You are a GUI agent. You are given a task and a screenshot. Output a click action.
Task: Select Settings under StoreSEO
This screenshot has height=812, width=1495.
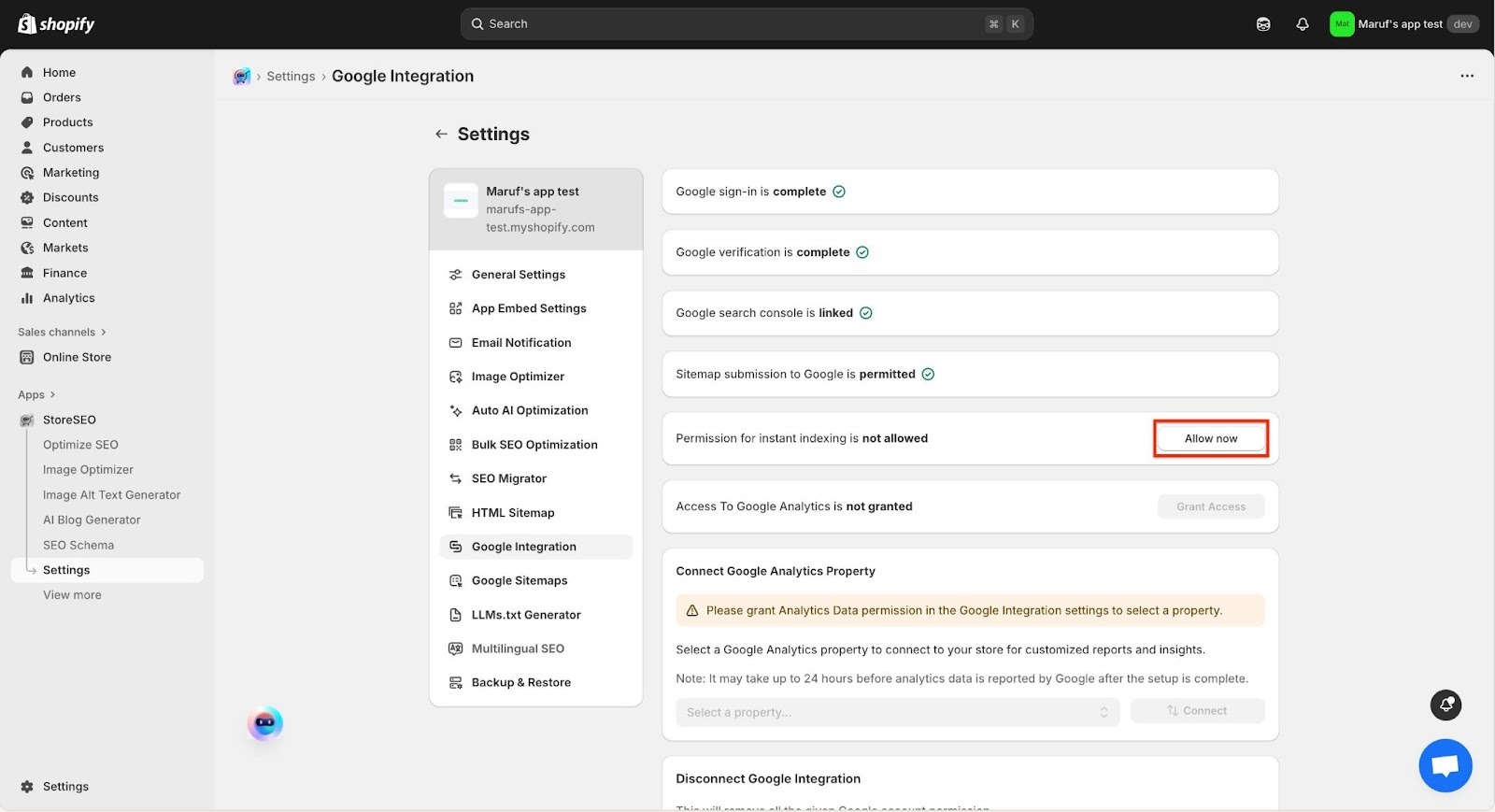(107, 570)
